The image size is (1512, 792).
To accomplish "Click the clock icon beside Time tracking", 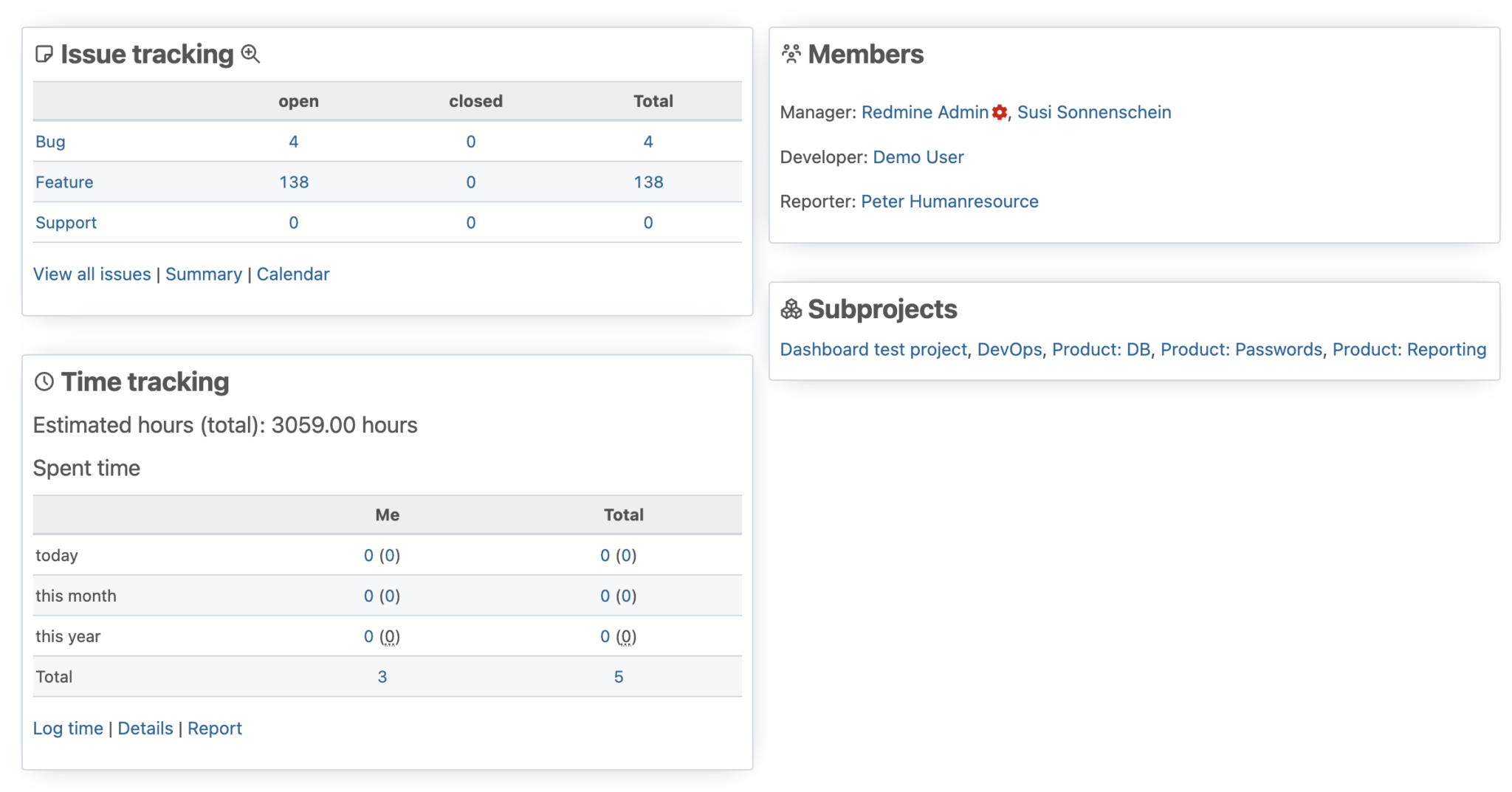I will pos(44,382).
